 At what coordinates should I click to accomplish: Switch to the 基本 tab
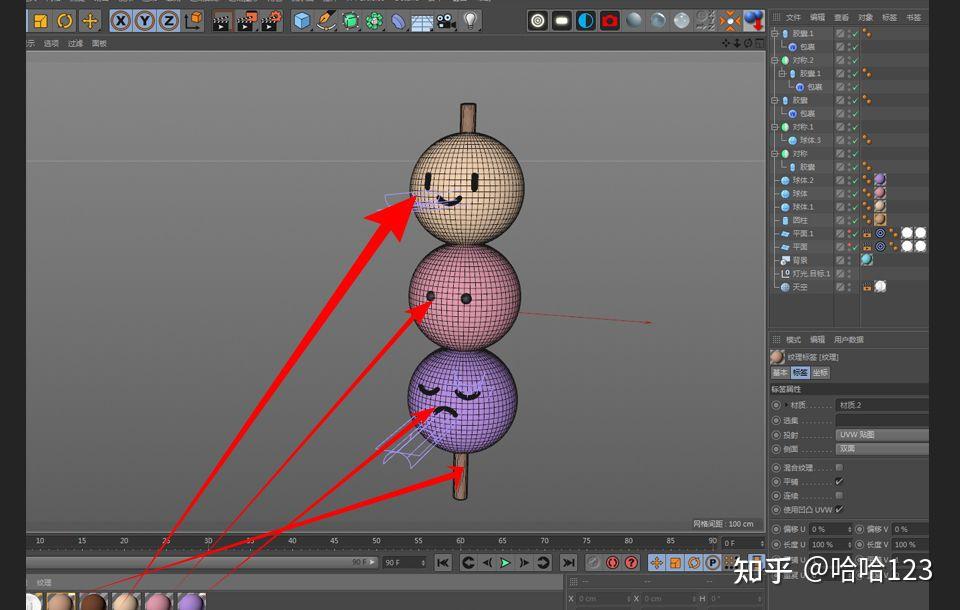pyautogui.click(x=779, y=372)
